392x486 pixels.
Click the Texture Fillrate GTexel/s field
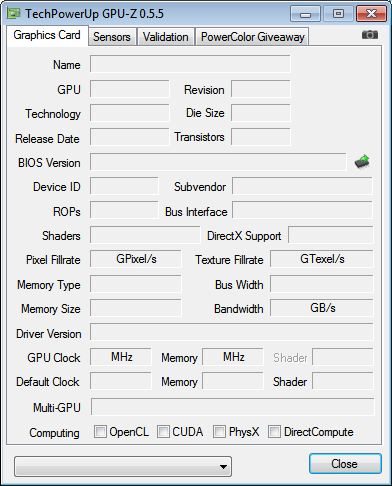322,259
